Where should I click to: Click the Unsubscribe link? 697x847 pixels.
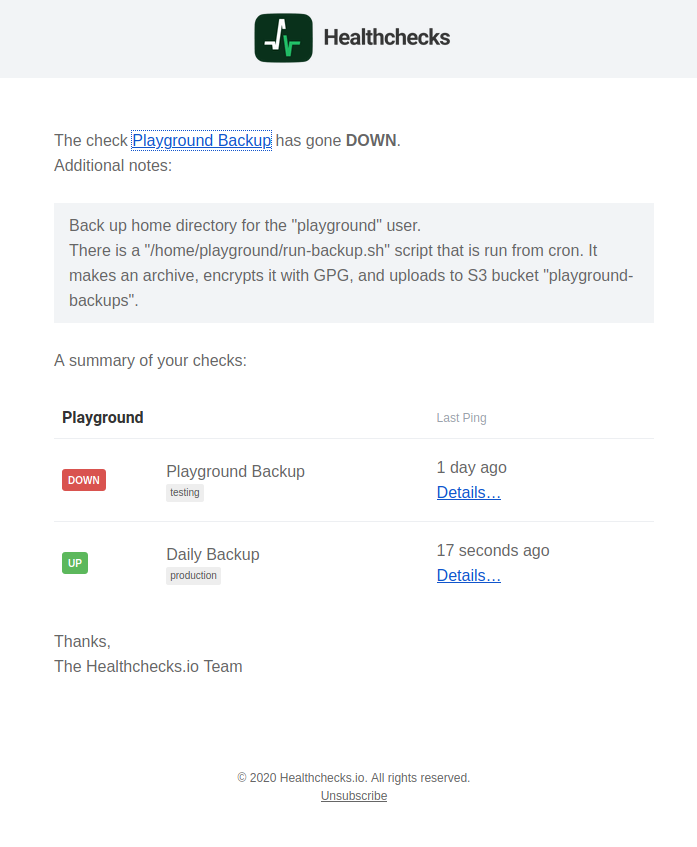354,796
